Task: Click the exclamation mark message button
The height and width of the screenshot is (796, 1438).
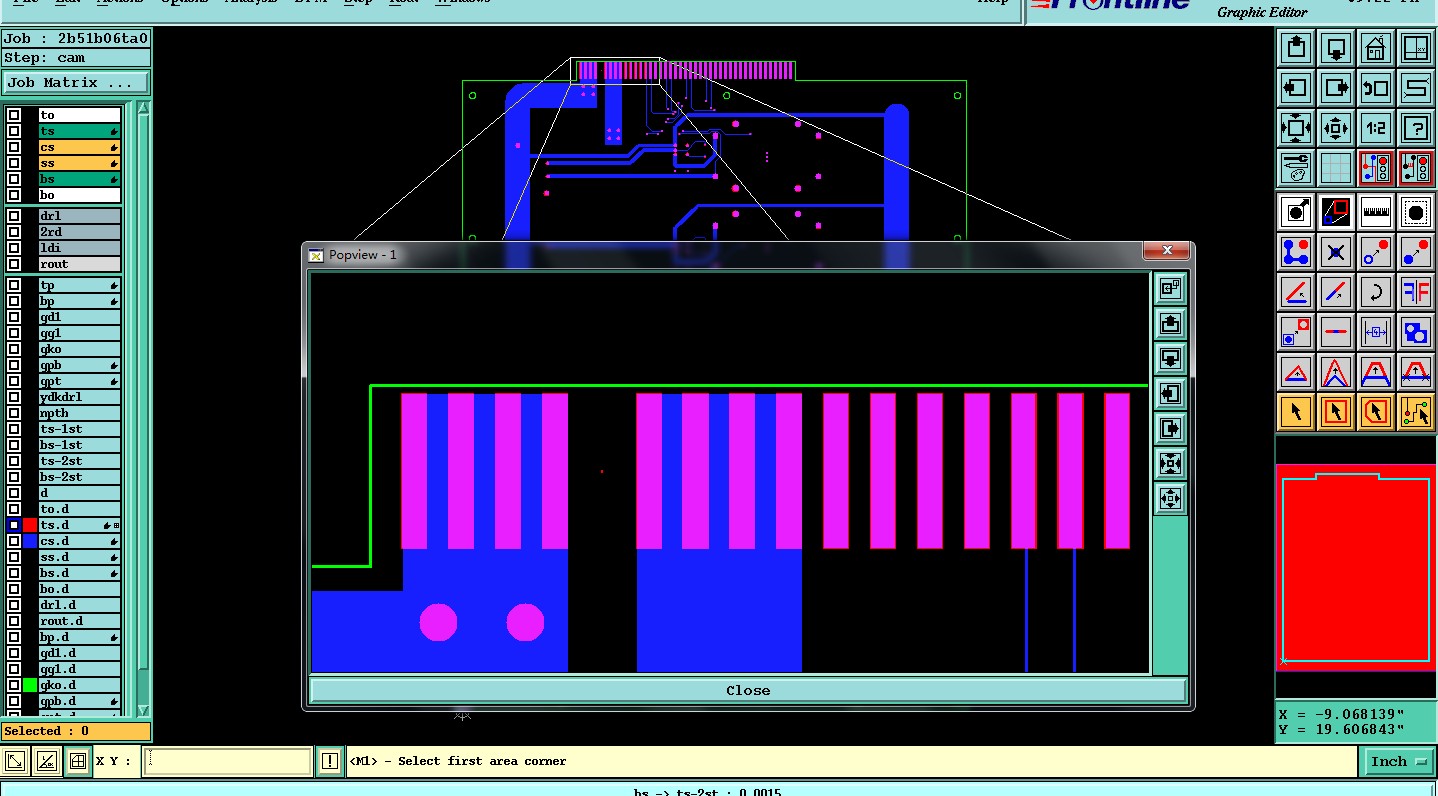Action: coord(330,761)
